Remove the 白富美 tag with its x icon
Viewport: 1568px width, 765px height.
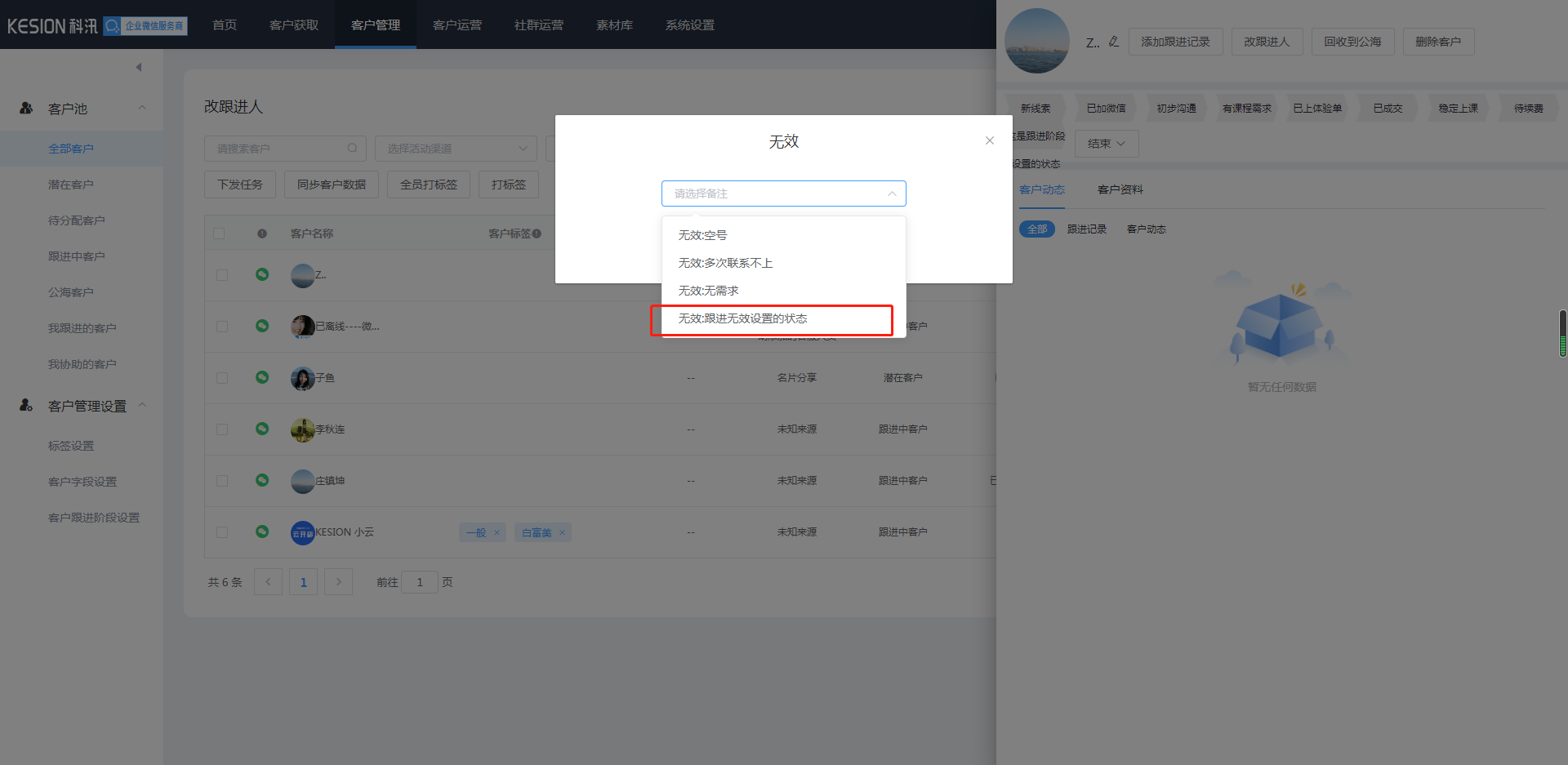562,532
